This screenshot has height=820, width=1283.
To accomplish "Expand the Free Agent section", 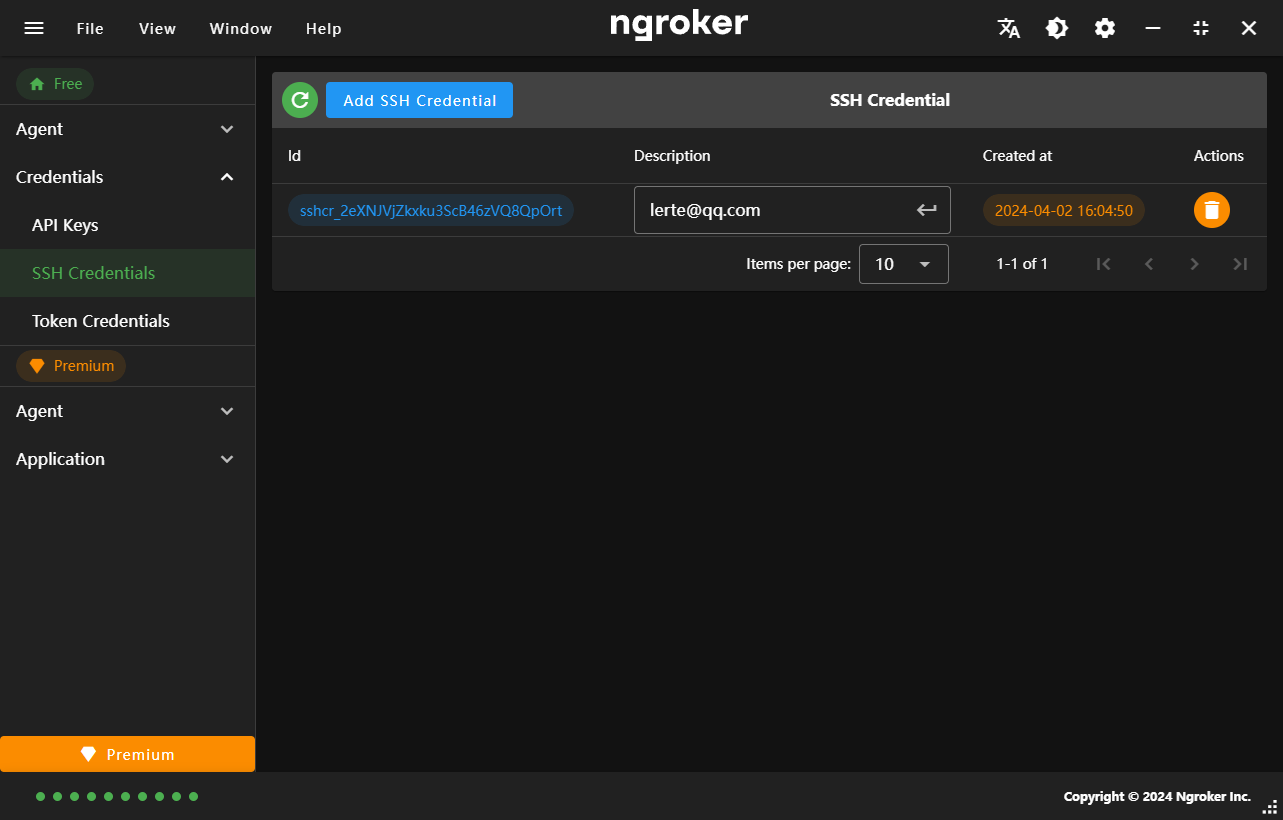I will click(x=127, y=129).
